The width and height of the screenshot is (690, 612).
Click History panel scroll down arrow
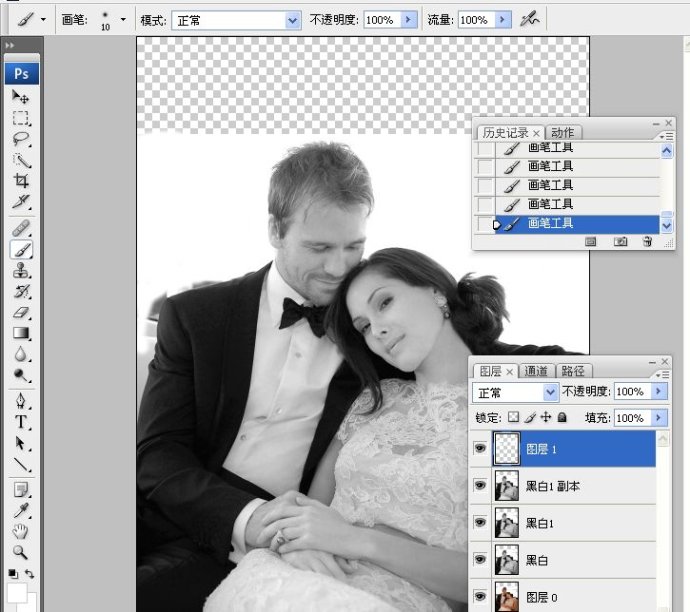click(667, 226)
